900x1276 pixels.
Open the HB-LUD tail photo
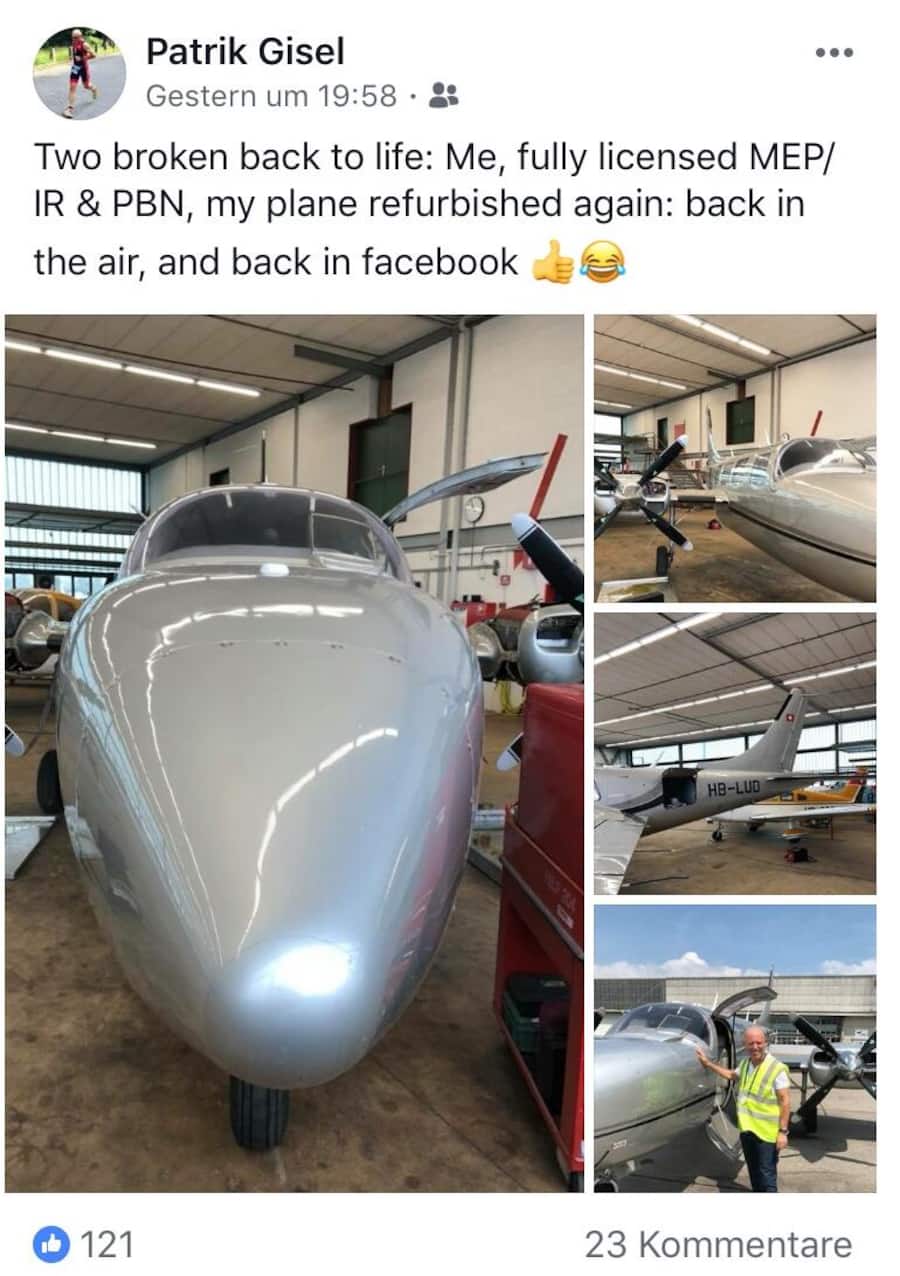tap(735, 753)
